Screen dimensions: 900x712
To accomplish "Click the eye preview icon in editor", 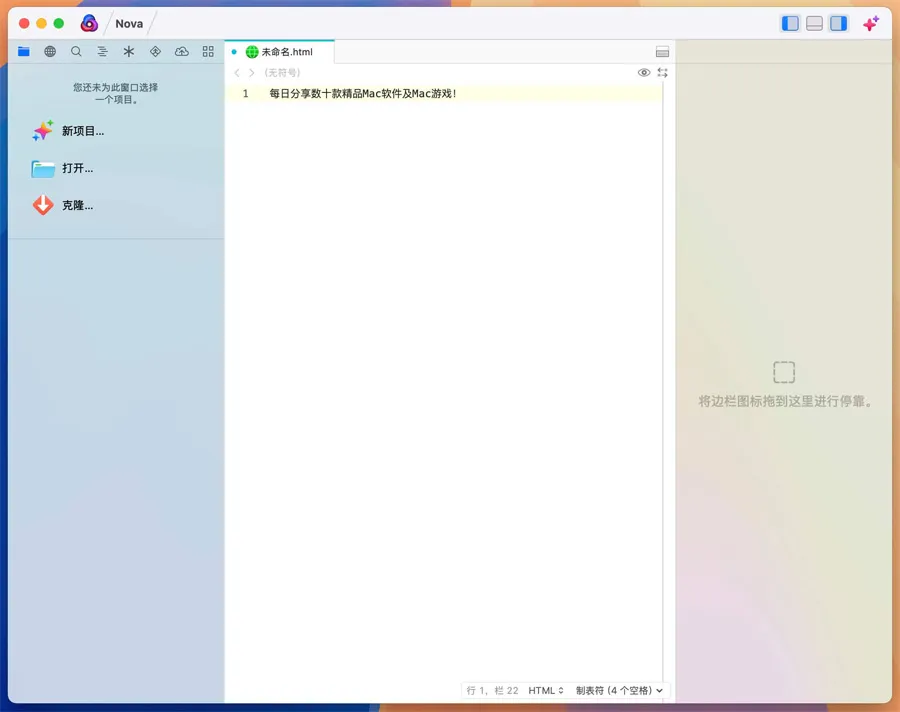I will pos(644,73).
